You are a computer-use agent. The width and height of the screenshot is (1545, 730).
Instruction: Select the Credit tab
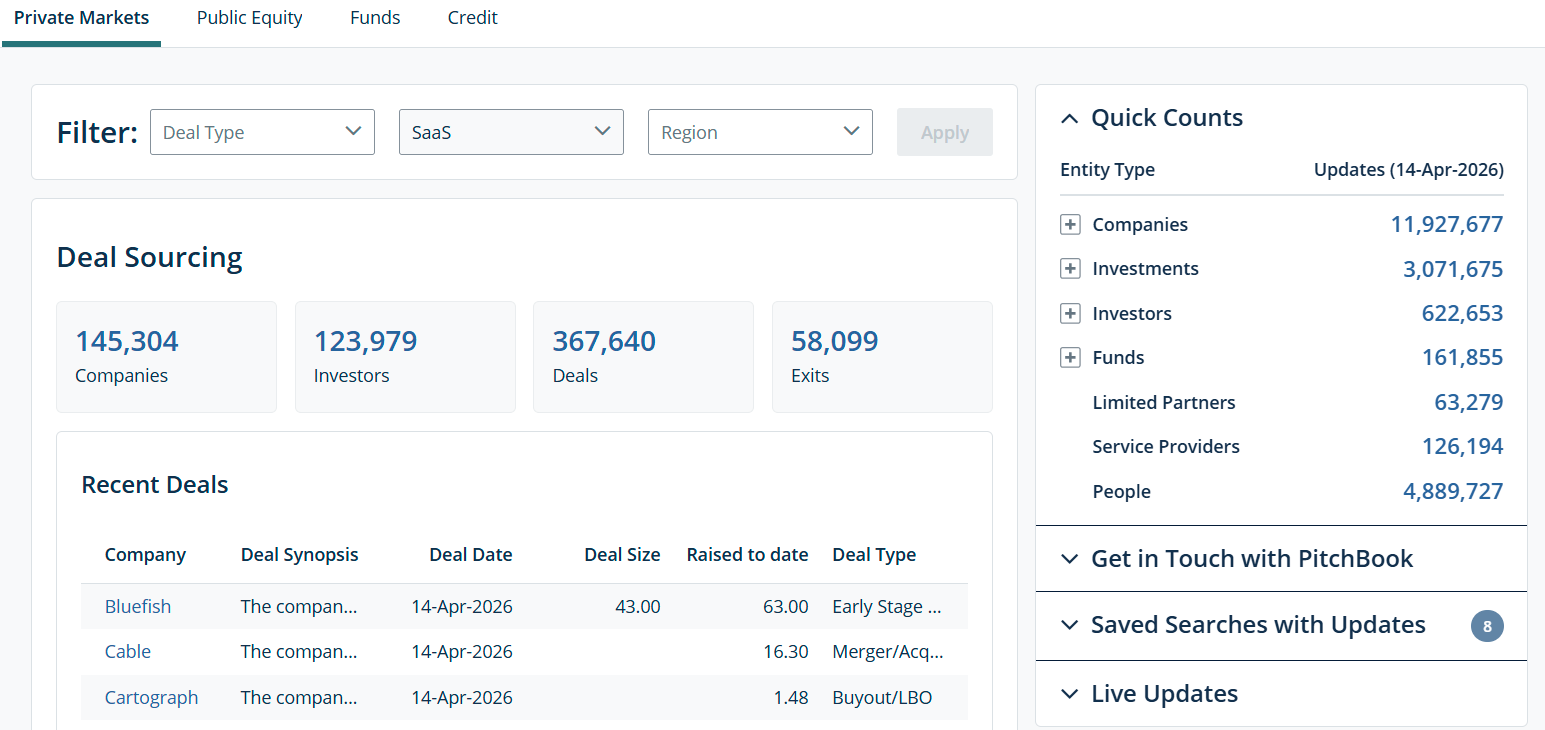pos(472,18)
